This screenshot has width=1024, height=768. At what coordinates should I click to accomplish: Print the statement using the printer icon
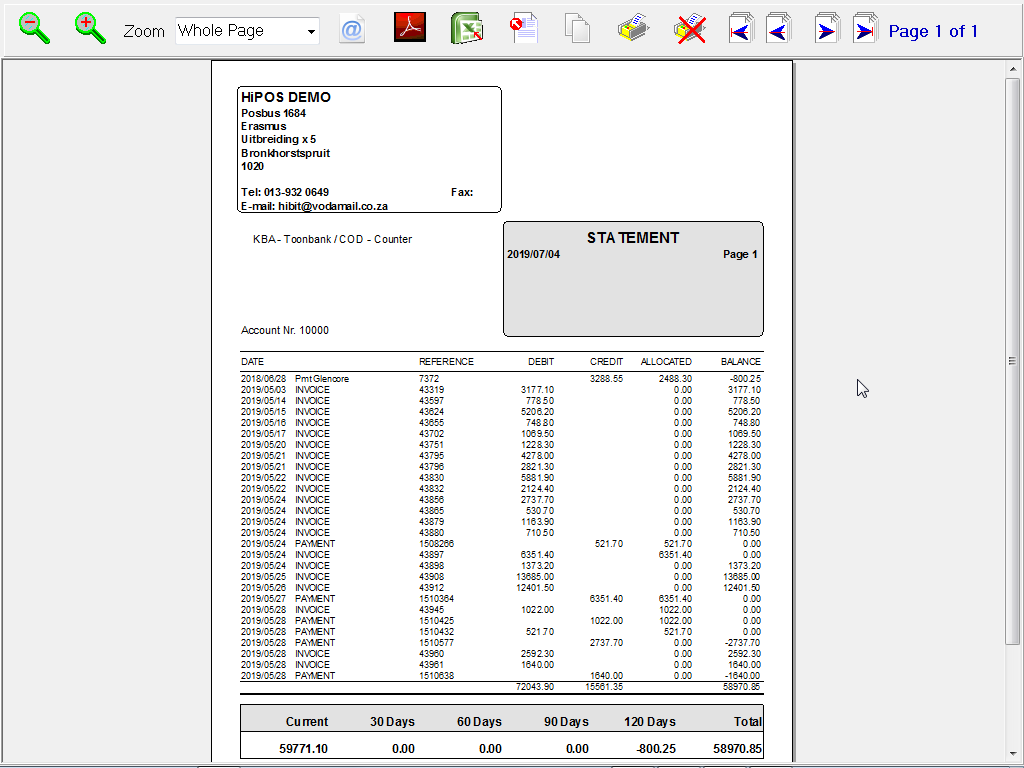(634, 29)
